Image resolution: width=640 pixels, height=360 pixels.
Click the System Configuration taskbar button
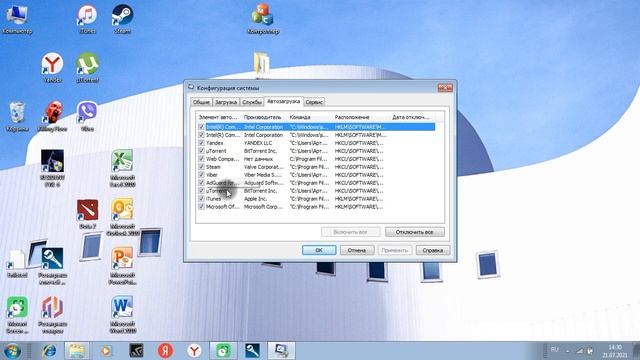click(281, 351)
